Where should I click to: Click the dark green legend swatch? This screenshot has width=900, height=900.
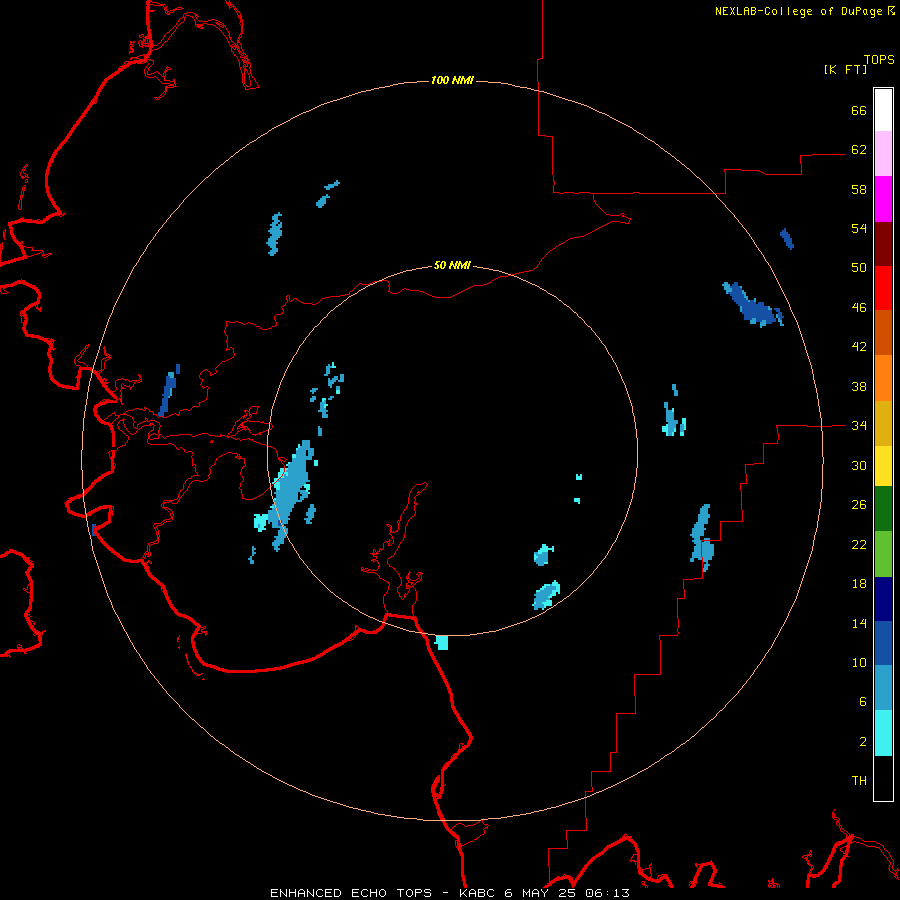[883, 509]
